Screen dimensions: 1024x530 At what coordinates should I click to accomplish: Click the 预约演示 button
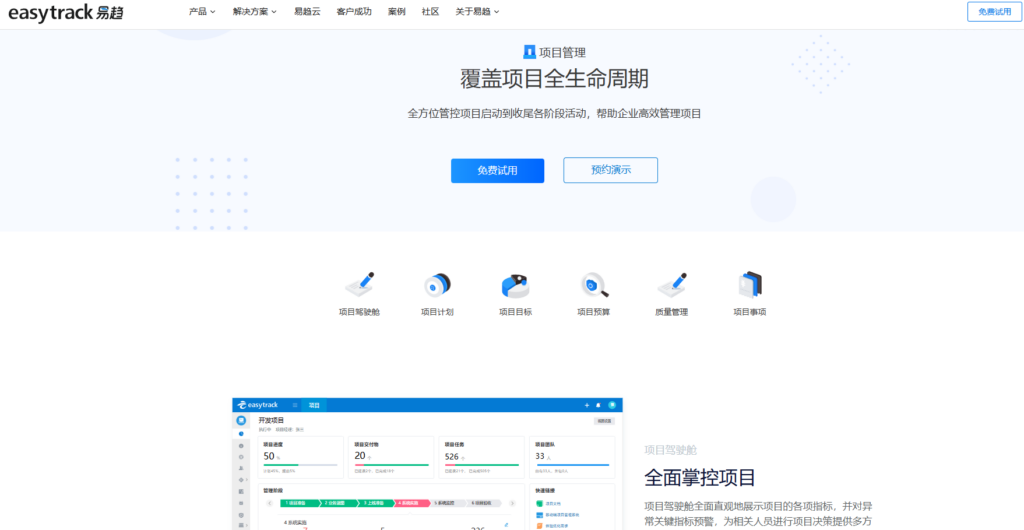point(610,170)
